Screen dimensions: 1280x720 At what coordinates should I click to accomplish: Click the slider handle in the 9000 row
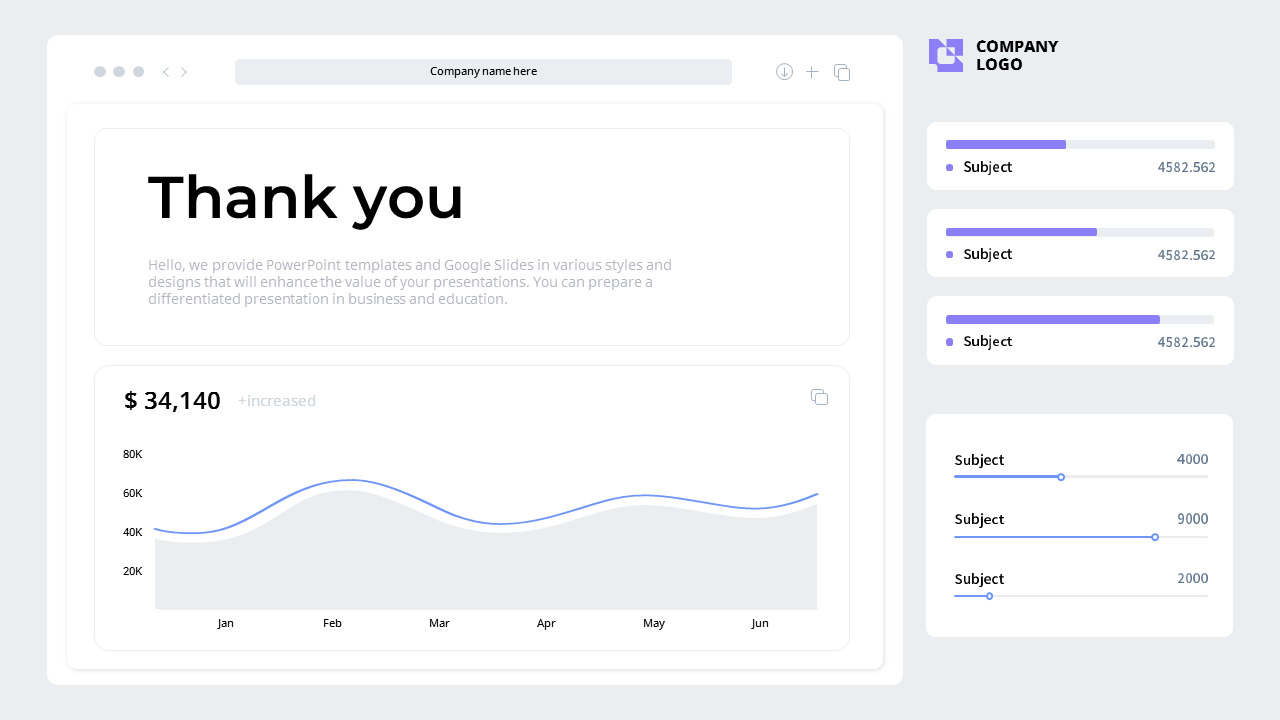[x=1155, y=537]
